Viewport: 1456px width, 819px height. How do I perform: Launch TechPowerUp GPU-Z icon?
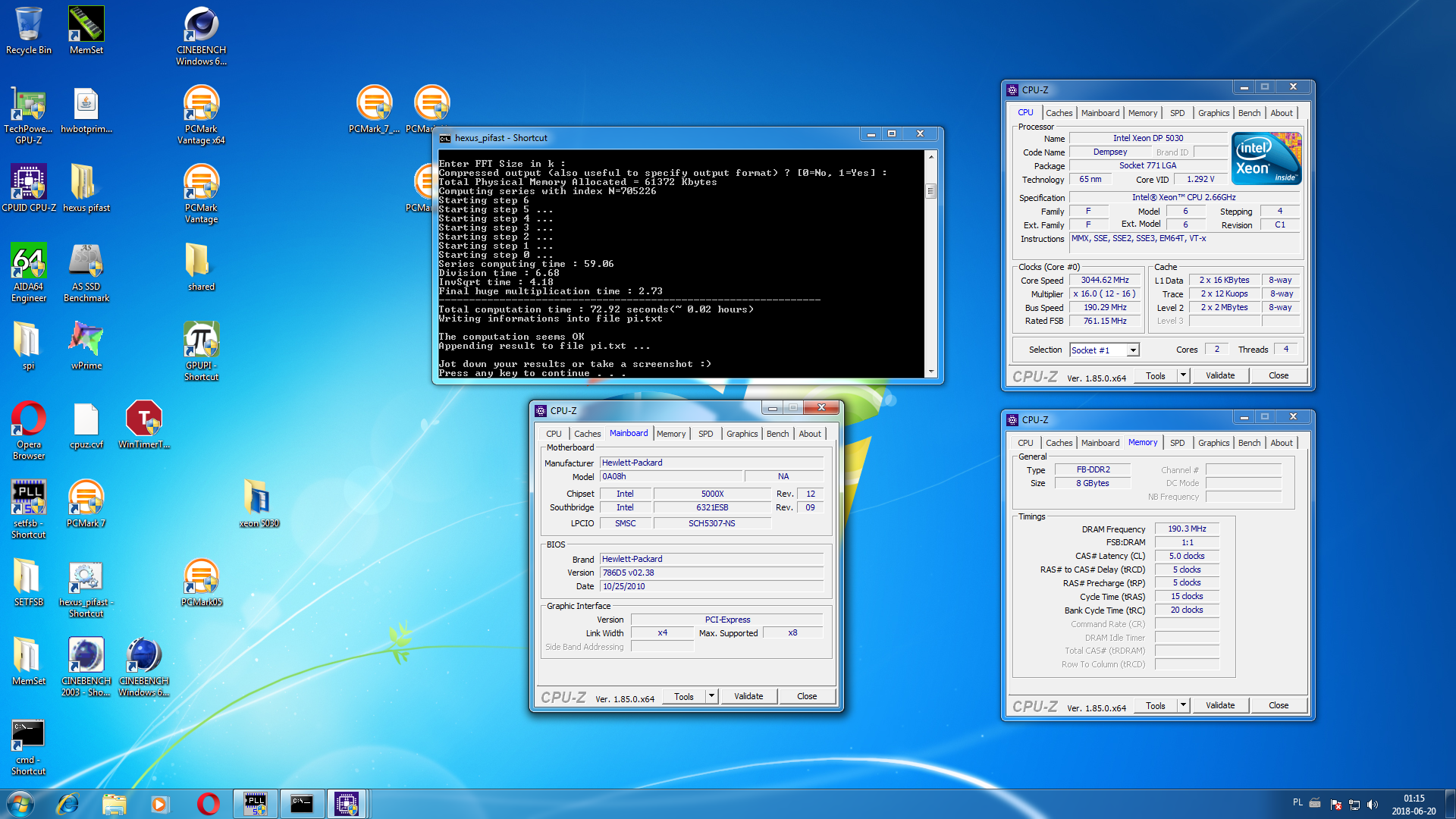[x=29, y=115]
